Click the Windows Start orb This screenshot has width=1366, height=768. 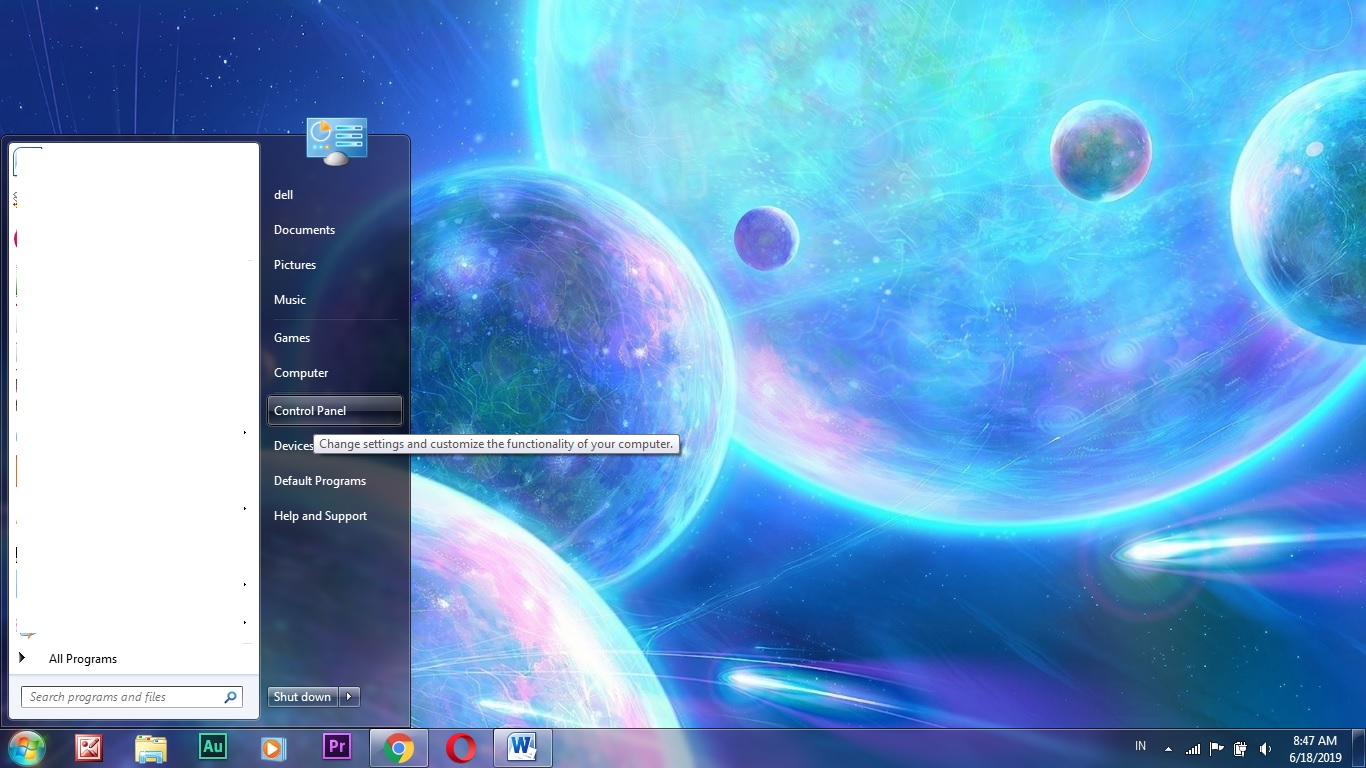coord(27,748)
